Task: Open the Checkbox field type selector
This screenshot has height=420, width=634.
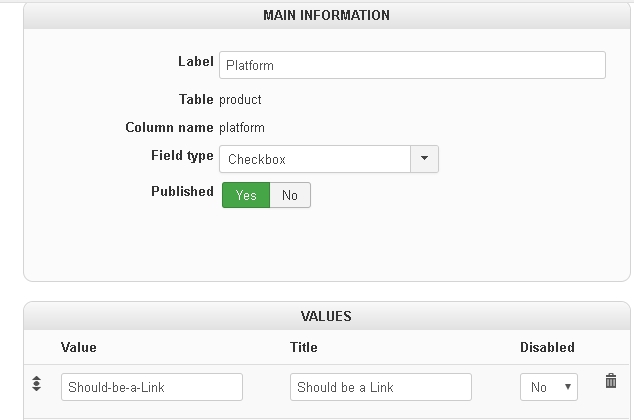Action: pos(315,159)
